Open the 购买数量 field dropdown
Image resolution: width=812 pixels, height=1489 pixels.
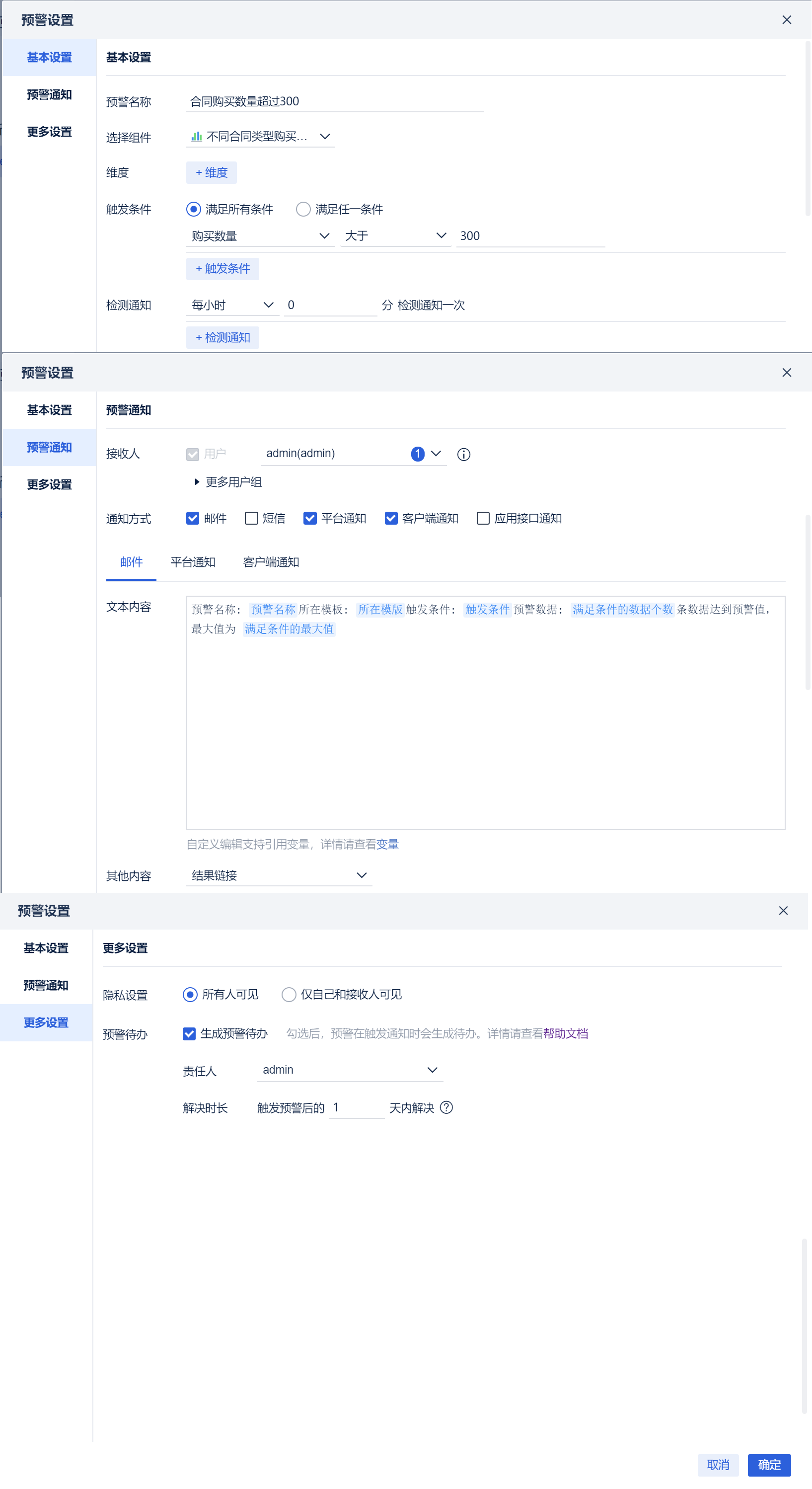[x=261, y=236]
